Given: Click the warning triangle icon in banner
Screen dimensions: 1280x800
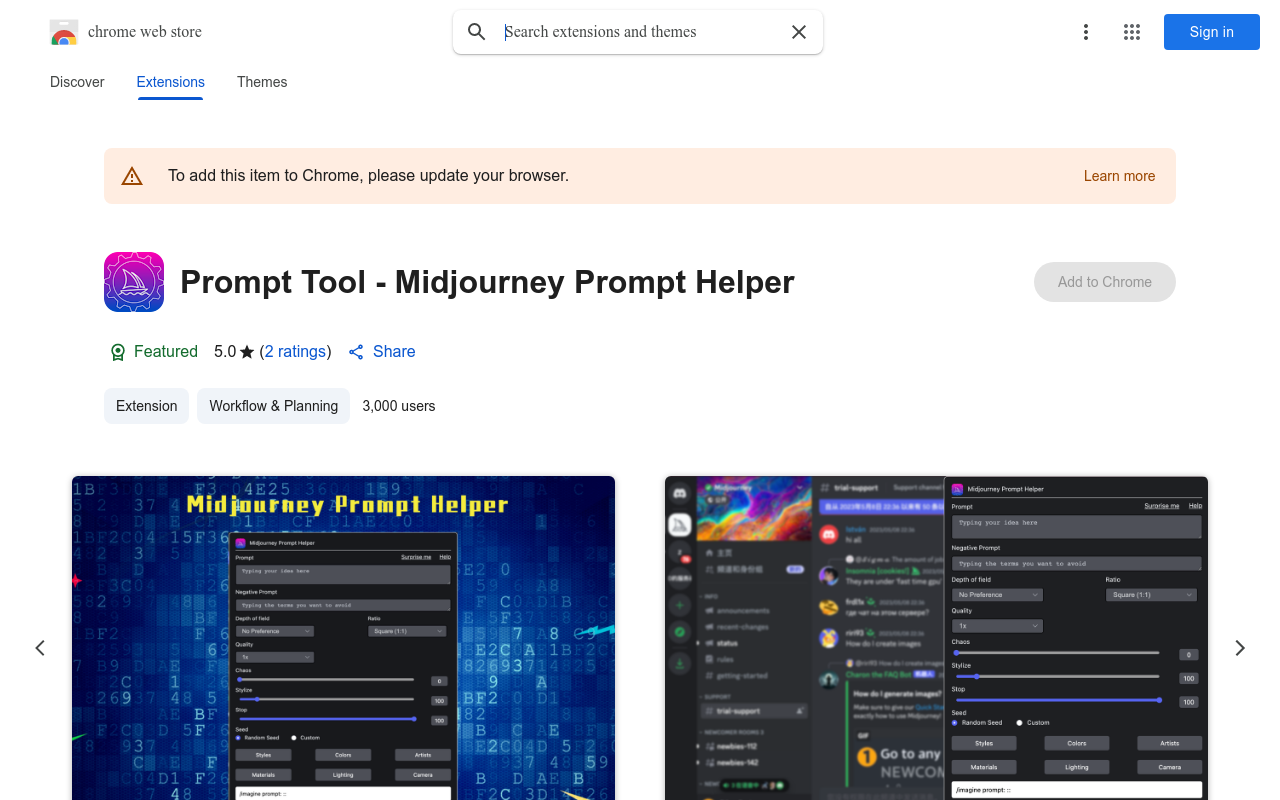Looking at the screenshot, I should click(x=132, y=176).
